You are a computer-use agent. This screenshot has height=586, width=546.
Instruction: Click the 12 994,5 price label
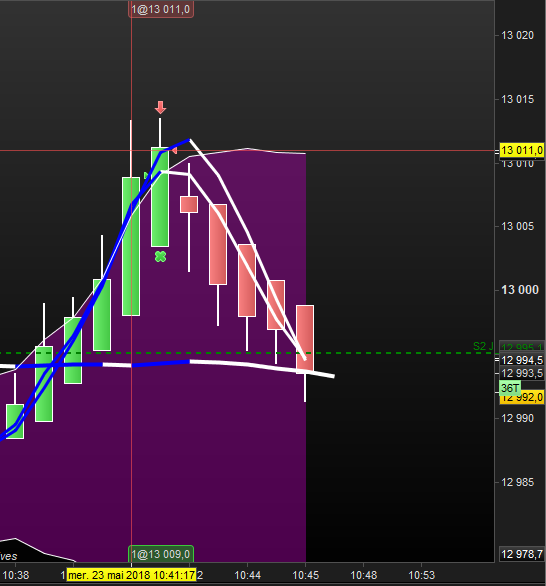pos(522,360)
